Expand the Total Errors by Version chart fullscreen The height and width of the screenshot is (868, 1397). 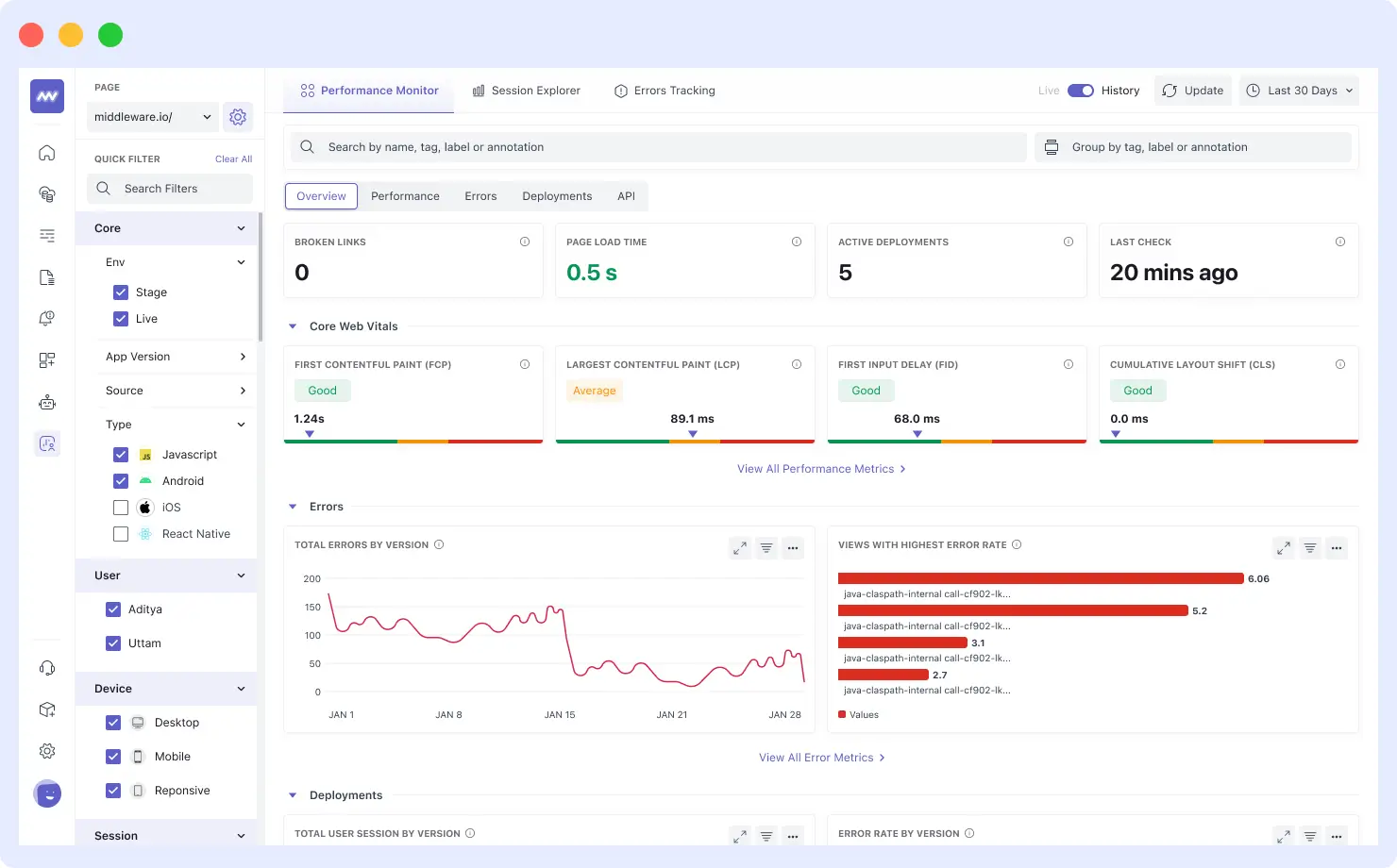point(739,547)
